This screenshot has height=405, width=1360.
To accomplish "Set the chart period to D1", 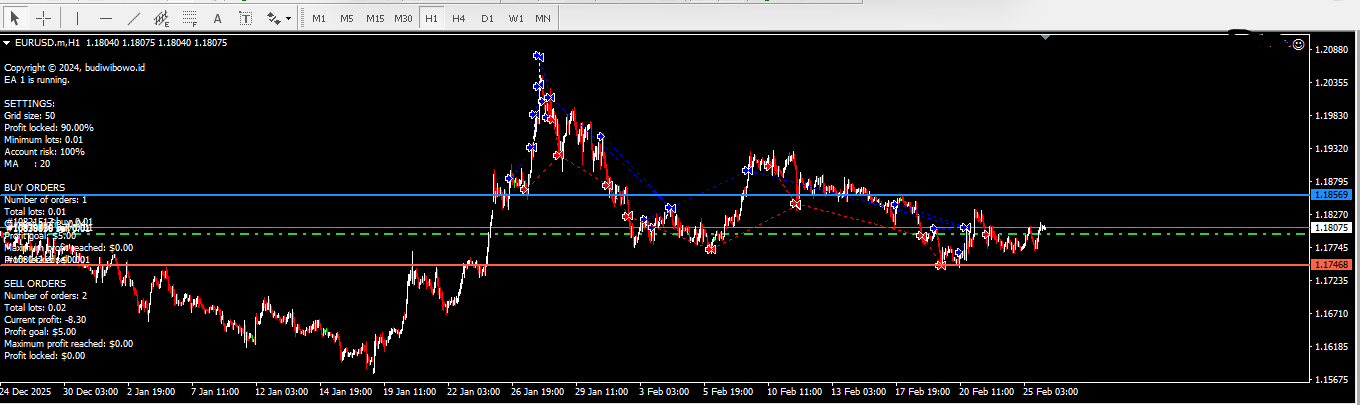I will click(487, 18).
